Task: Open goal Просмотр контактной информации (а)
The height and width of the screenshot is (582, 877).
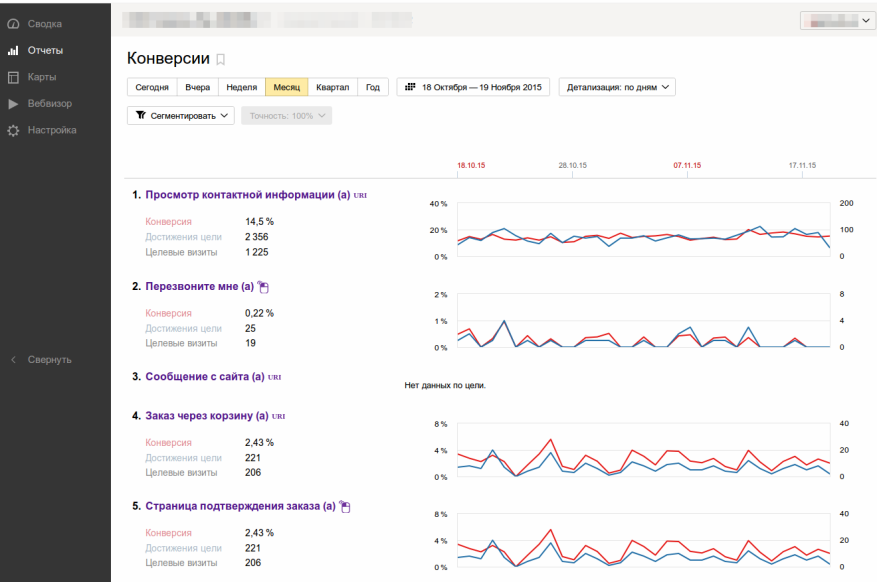Action: [247, 195]
